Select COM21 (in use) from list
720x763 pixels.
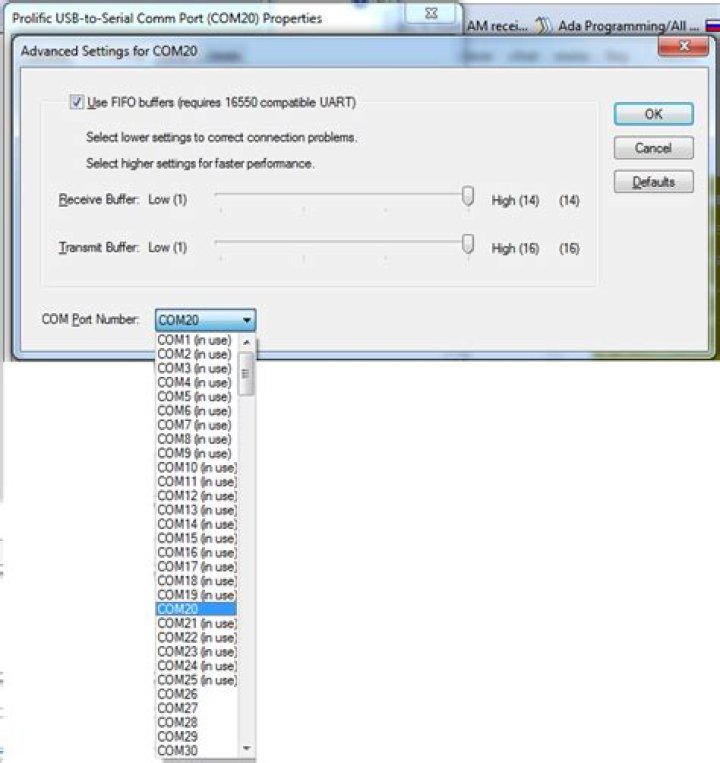(197, 623)
